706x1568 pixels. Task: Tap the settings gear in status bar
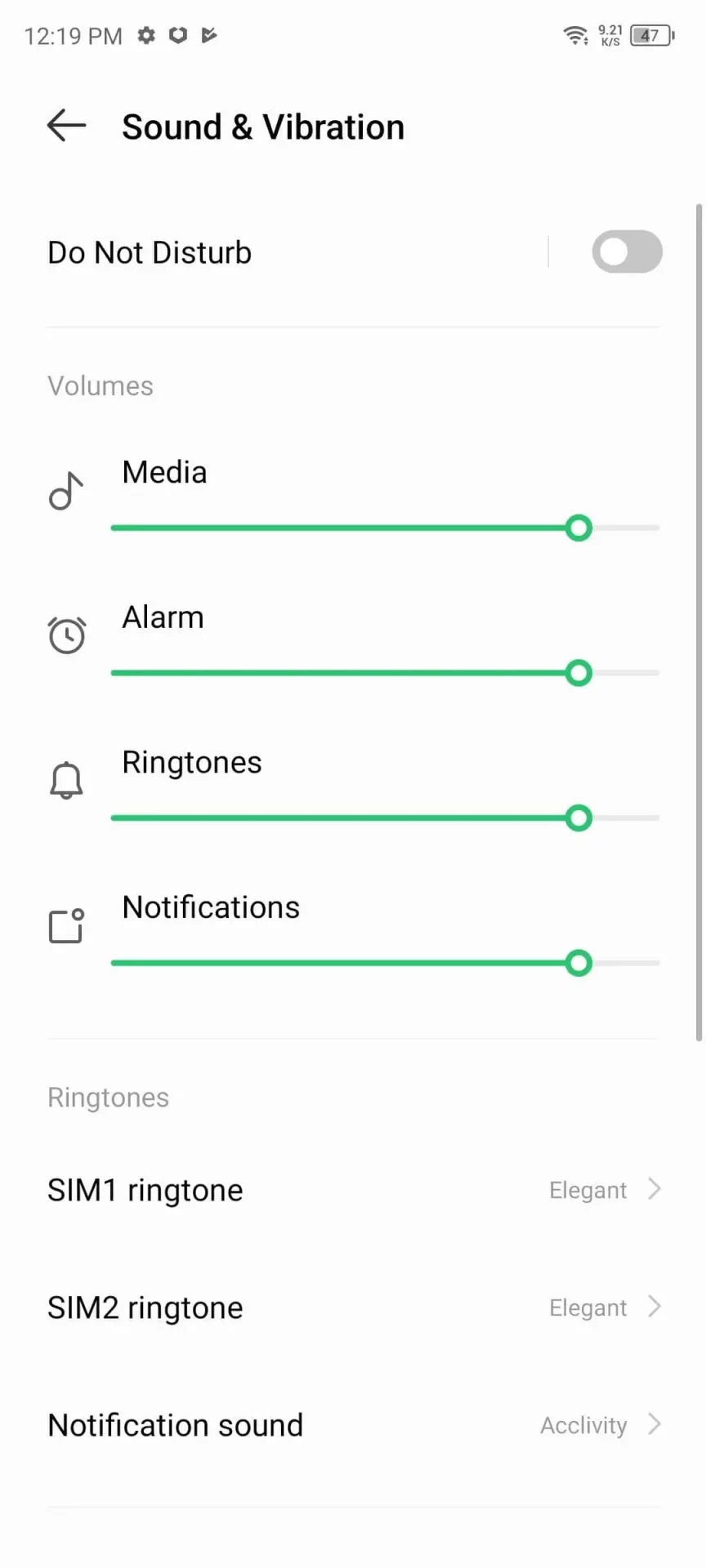click(146, 35)
